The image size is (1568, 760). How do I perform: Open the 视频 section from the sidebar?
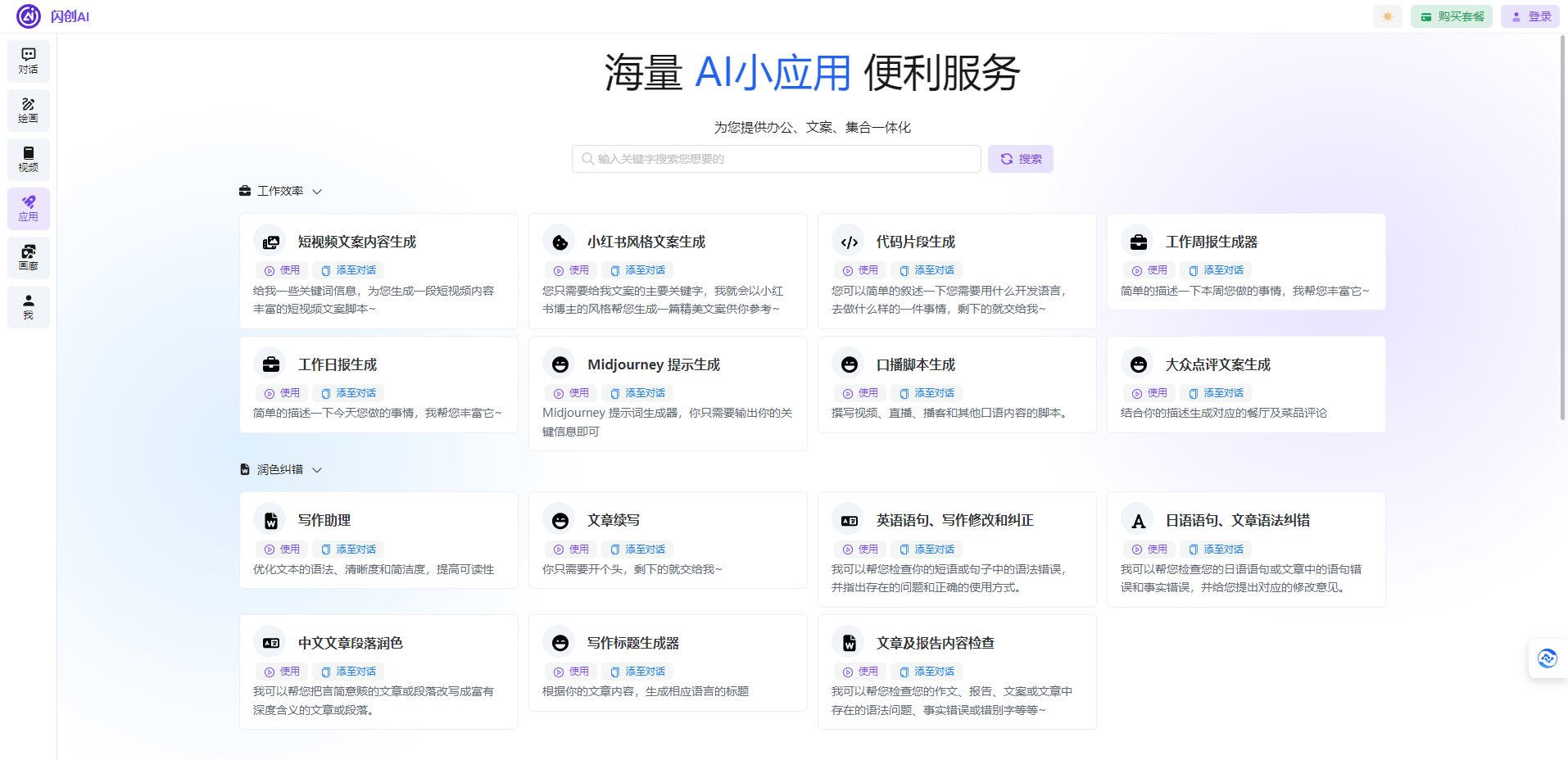[x=28, y=159]
